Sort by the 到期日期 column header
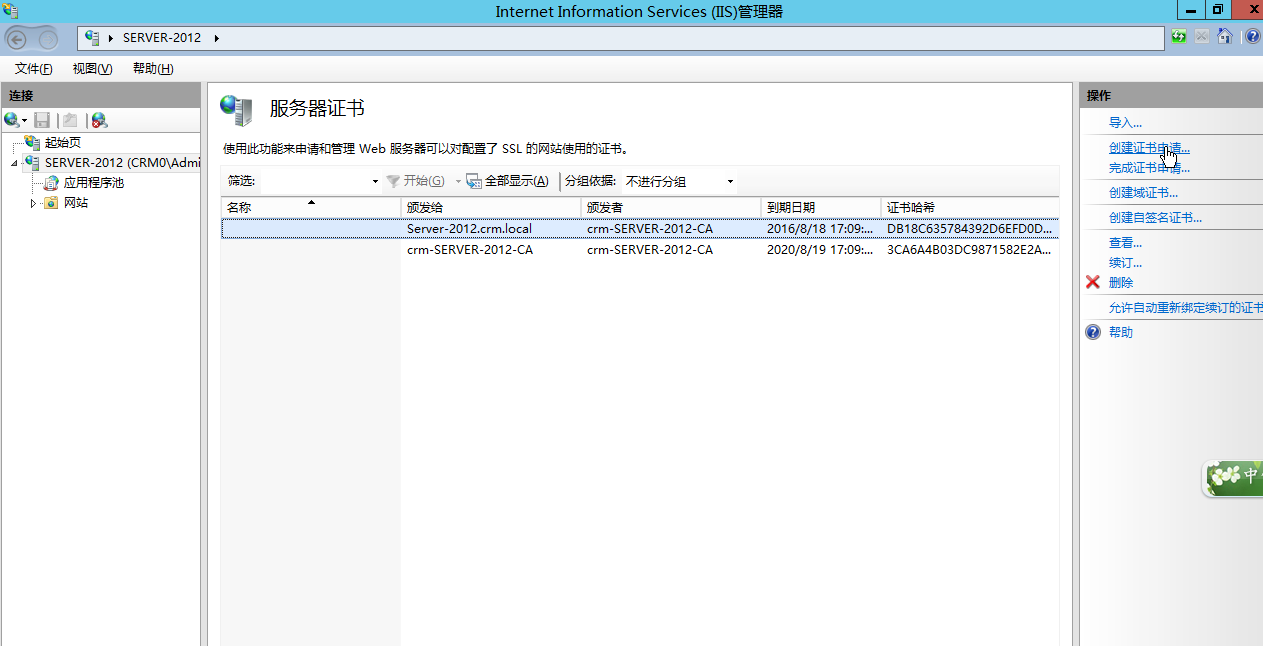Screen dimensions: 1263x646 pos(821,207)
